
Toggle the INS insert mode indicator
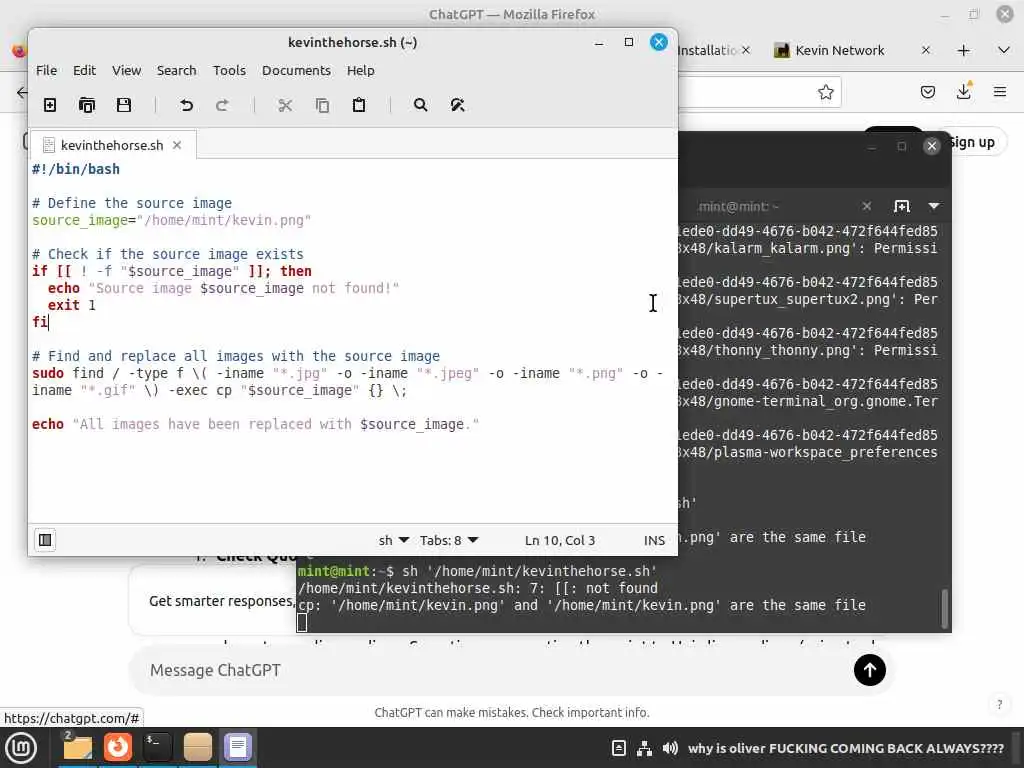pos(654,540)
